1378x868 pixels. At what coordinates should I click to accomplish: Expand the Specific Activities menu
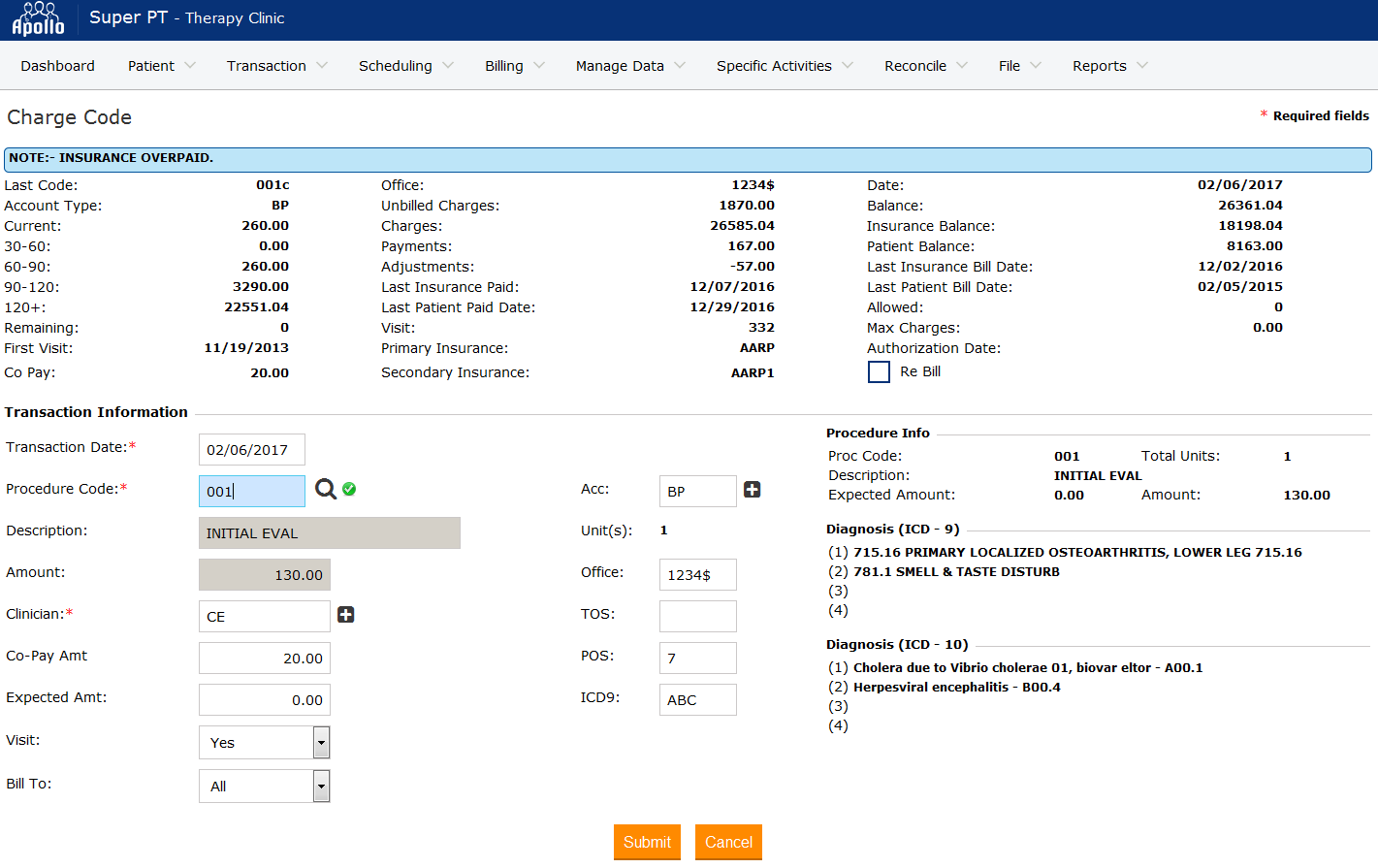[784, 66]
